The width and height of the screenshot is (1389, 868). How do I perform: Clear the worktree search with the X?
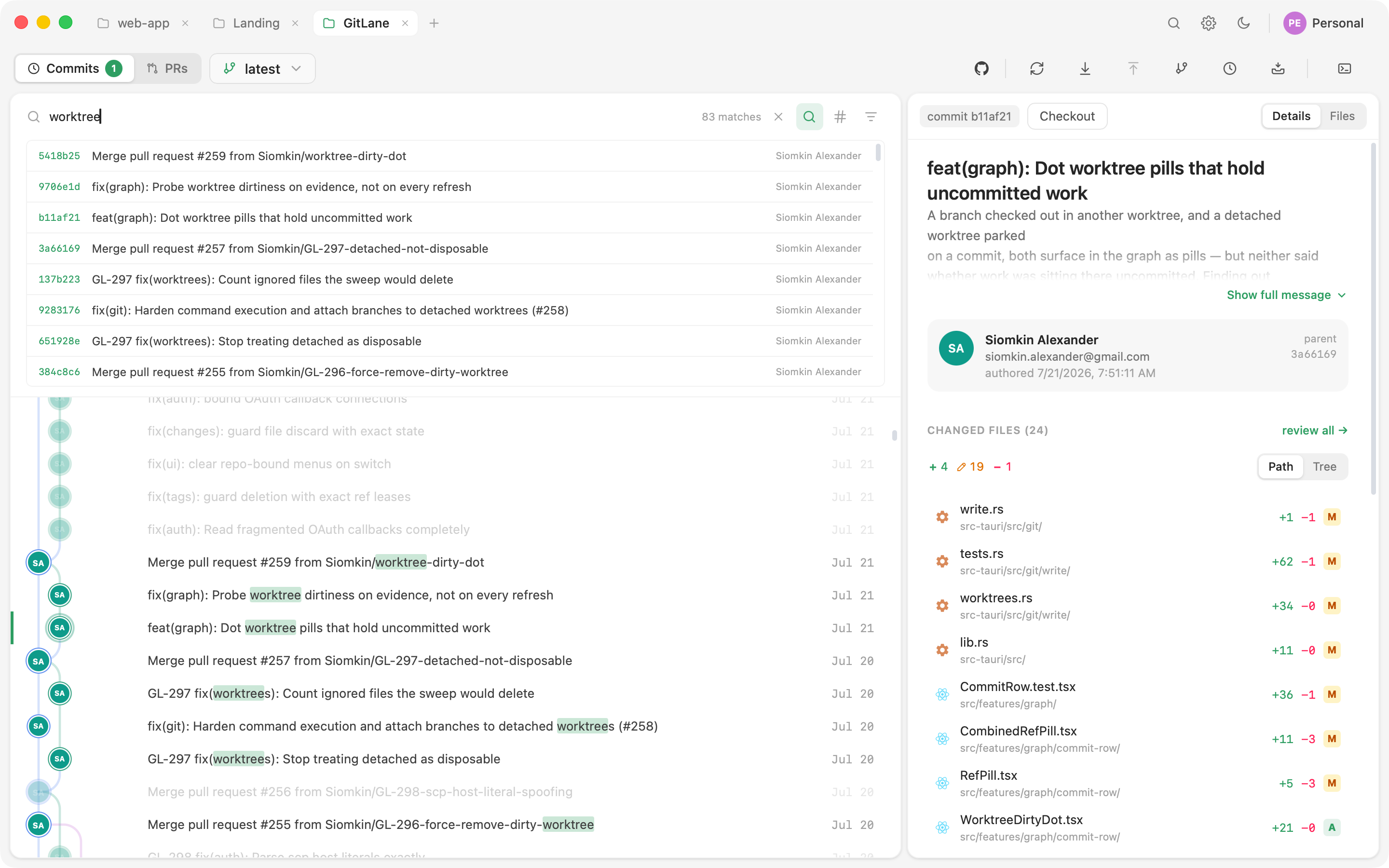pos(778,117)
